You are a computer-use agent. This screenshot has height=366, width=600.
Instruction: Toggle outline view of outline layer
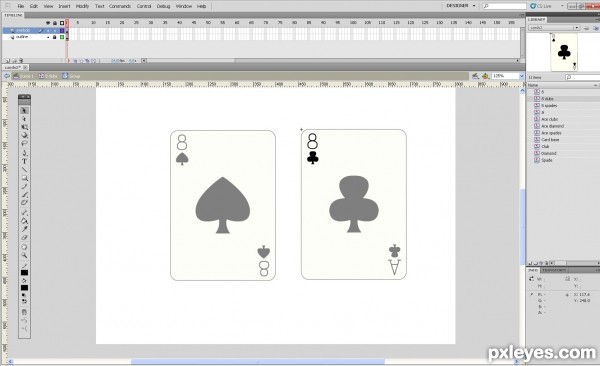pos(62,37)
